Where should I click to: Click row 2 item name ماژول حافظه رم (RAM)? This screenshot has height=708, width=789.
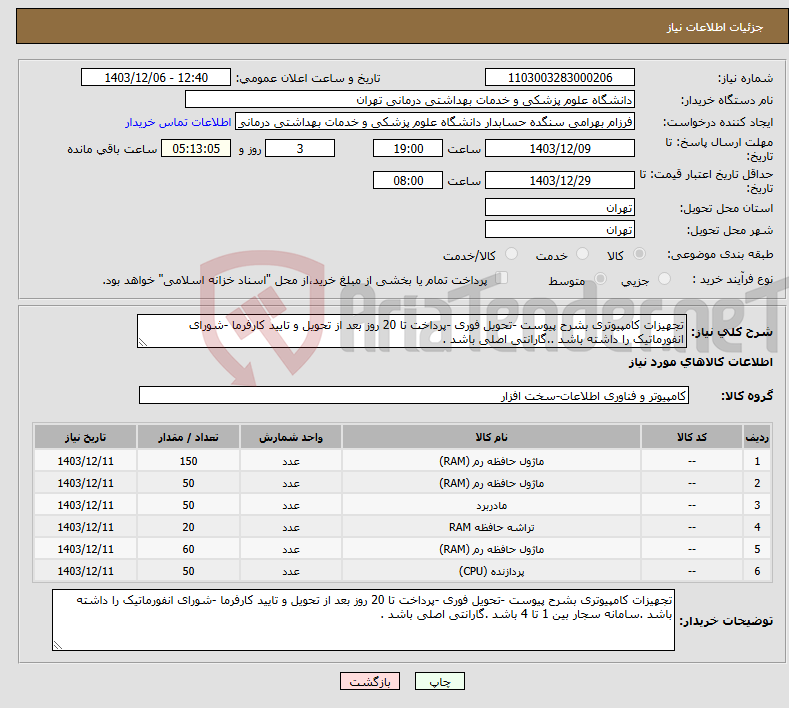tap(491, 483)
